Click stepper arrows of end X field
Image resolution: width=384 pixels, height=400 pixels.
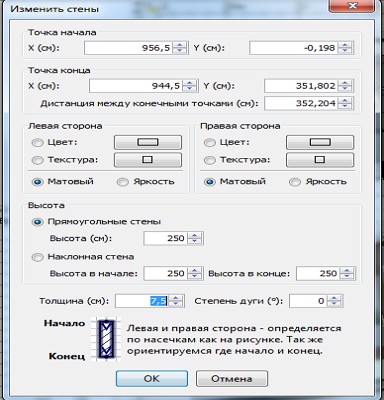190,86
